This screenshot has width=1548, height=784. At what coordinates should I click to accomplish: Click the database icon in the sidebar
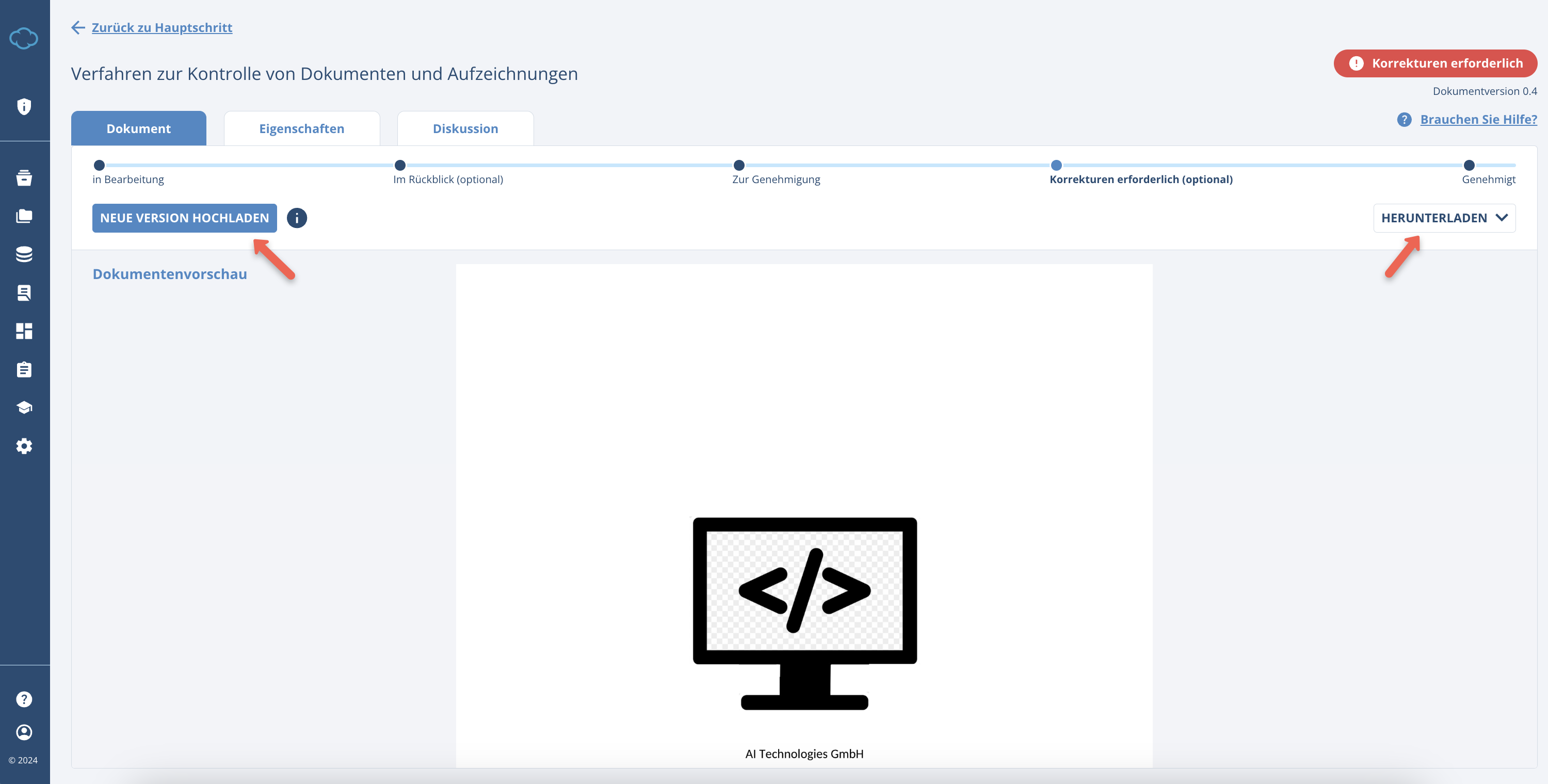click(x=24, y=255)
